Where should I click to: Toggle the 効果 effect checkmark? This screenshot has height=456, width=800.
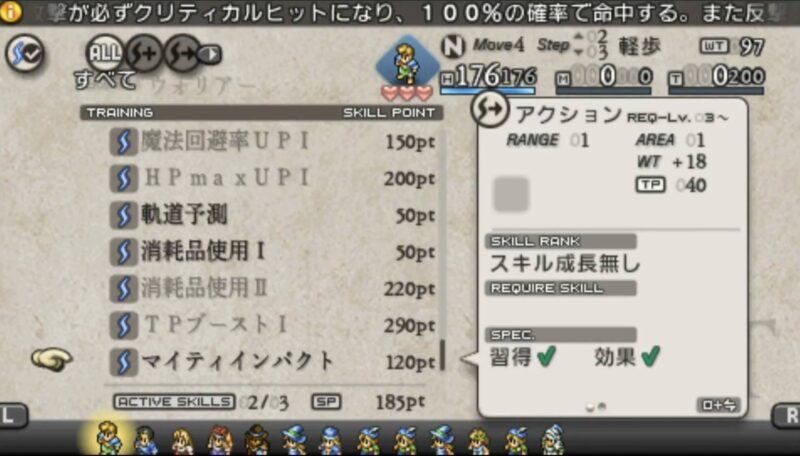click(651, 357)
